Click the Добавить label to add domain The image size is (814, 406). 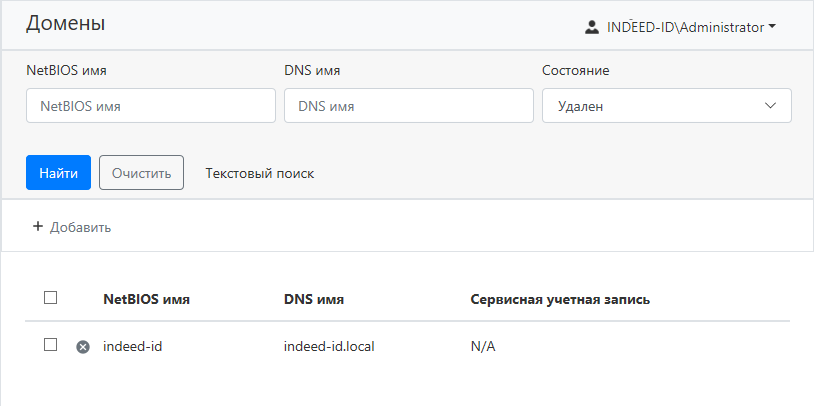pyautogui.click(x=80, y=227)
